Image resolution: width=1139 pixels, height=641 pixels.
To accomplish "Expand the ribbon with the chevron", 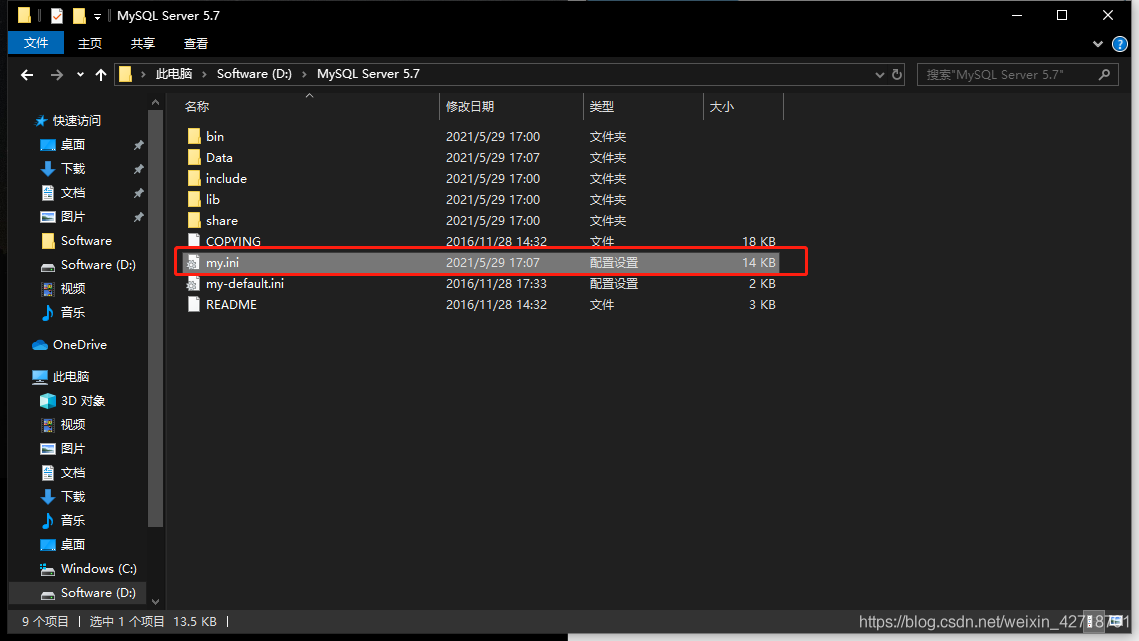I will click(1098, 44).
